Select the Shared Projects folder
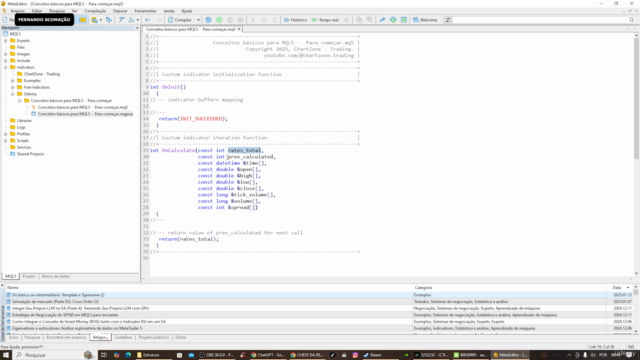The height and width of the screenshot is (360, 640). tap(30, 154)
